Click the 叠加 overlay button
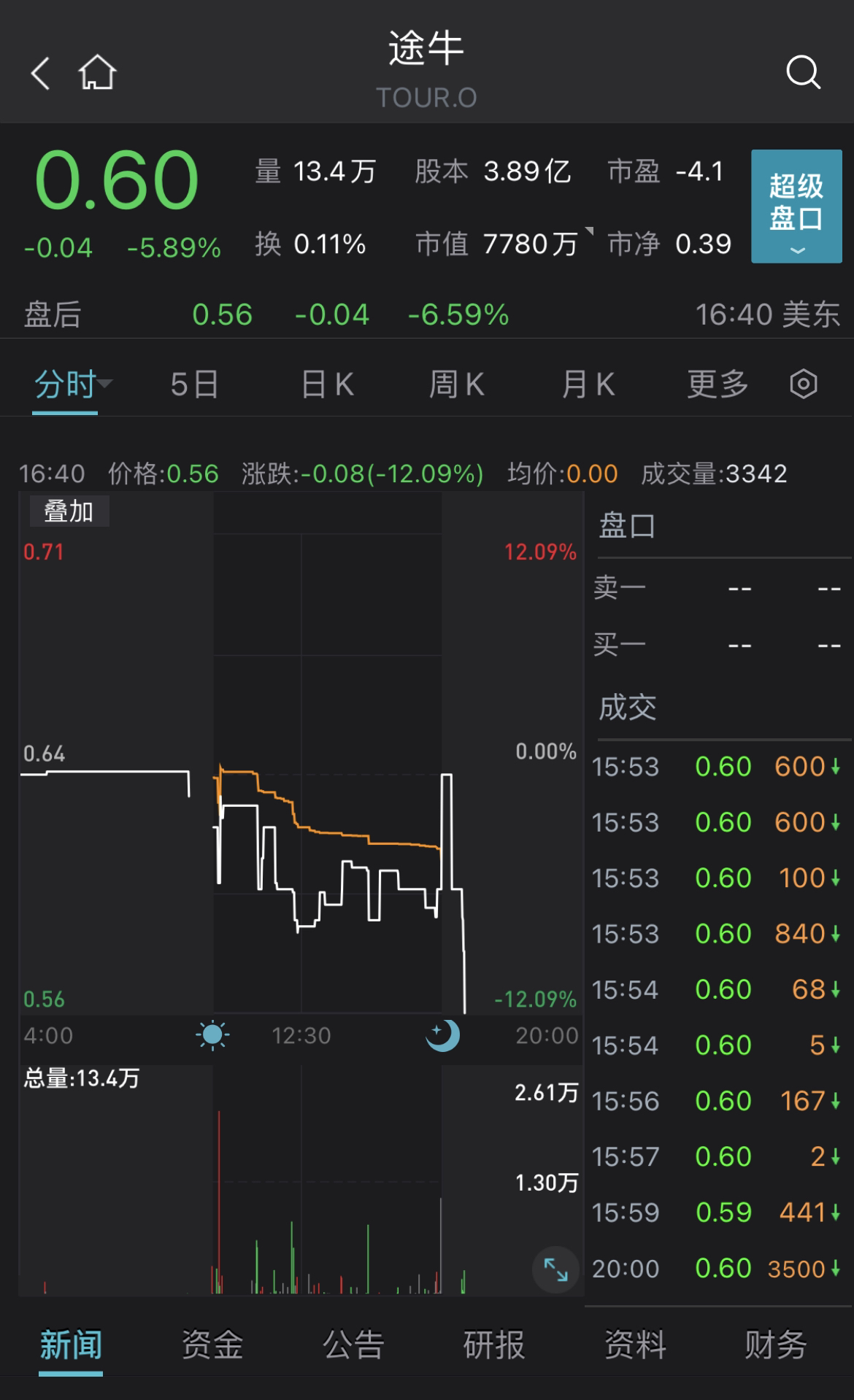854x1400 pixels. pos(69,511)
